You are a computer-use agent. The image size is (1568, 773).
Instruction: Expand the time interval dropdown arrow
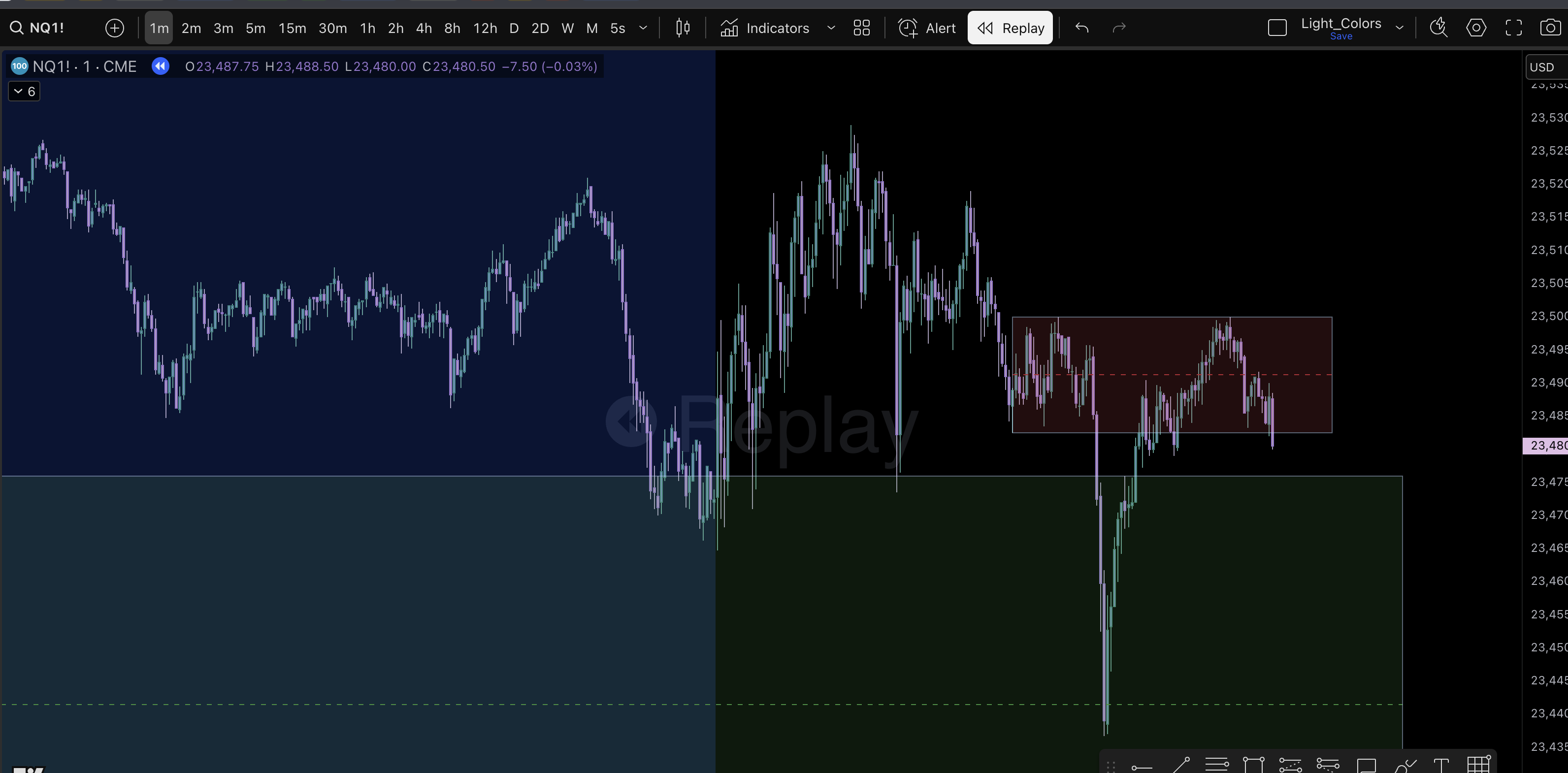tap(643, 28)
